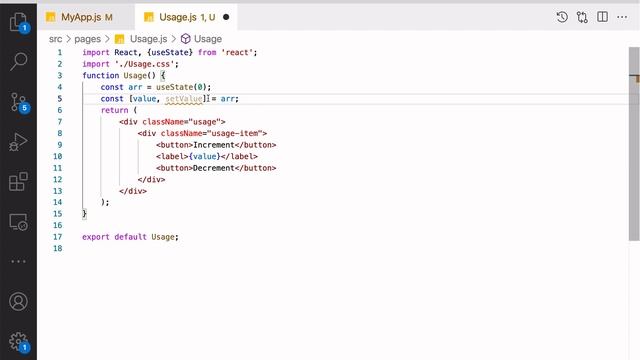
Task: Click the Usage.js breadcrumb
Action: pyautogui.click(x=148, y=39)
